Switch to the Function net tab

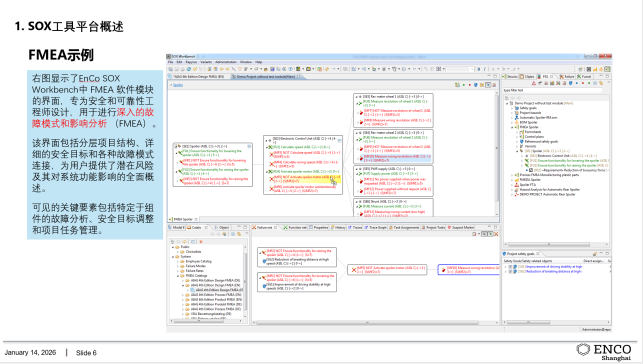[294, 227]
